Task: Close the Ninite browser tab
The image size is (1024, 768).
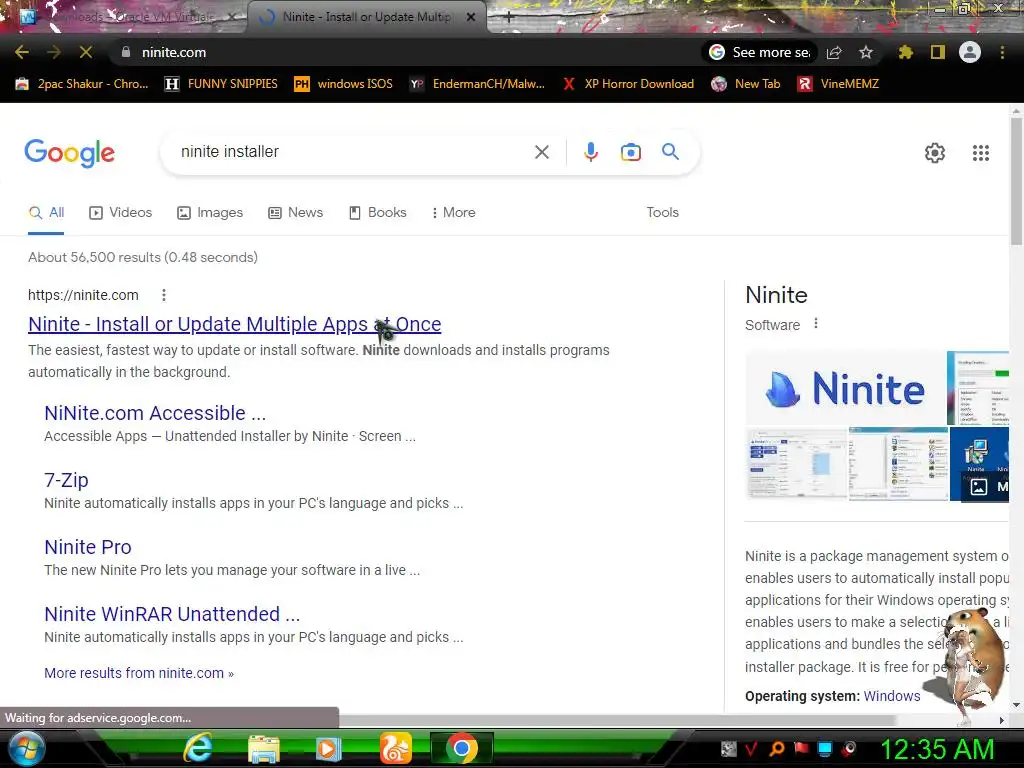Action: tap(471, 17)
